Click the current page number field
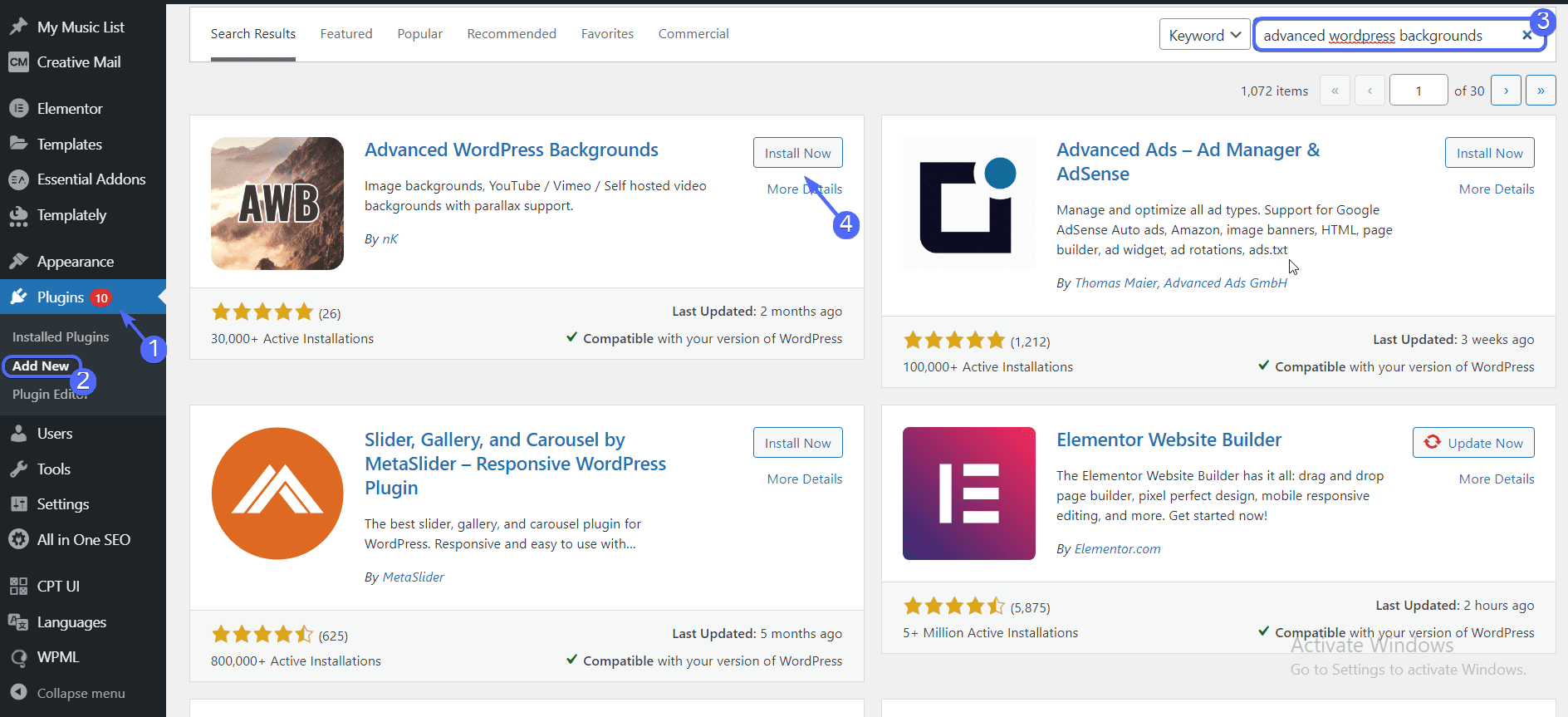Image resolution: width=1568 pixels, height=717 pixels. pos(1419,91)
